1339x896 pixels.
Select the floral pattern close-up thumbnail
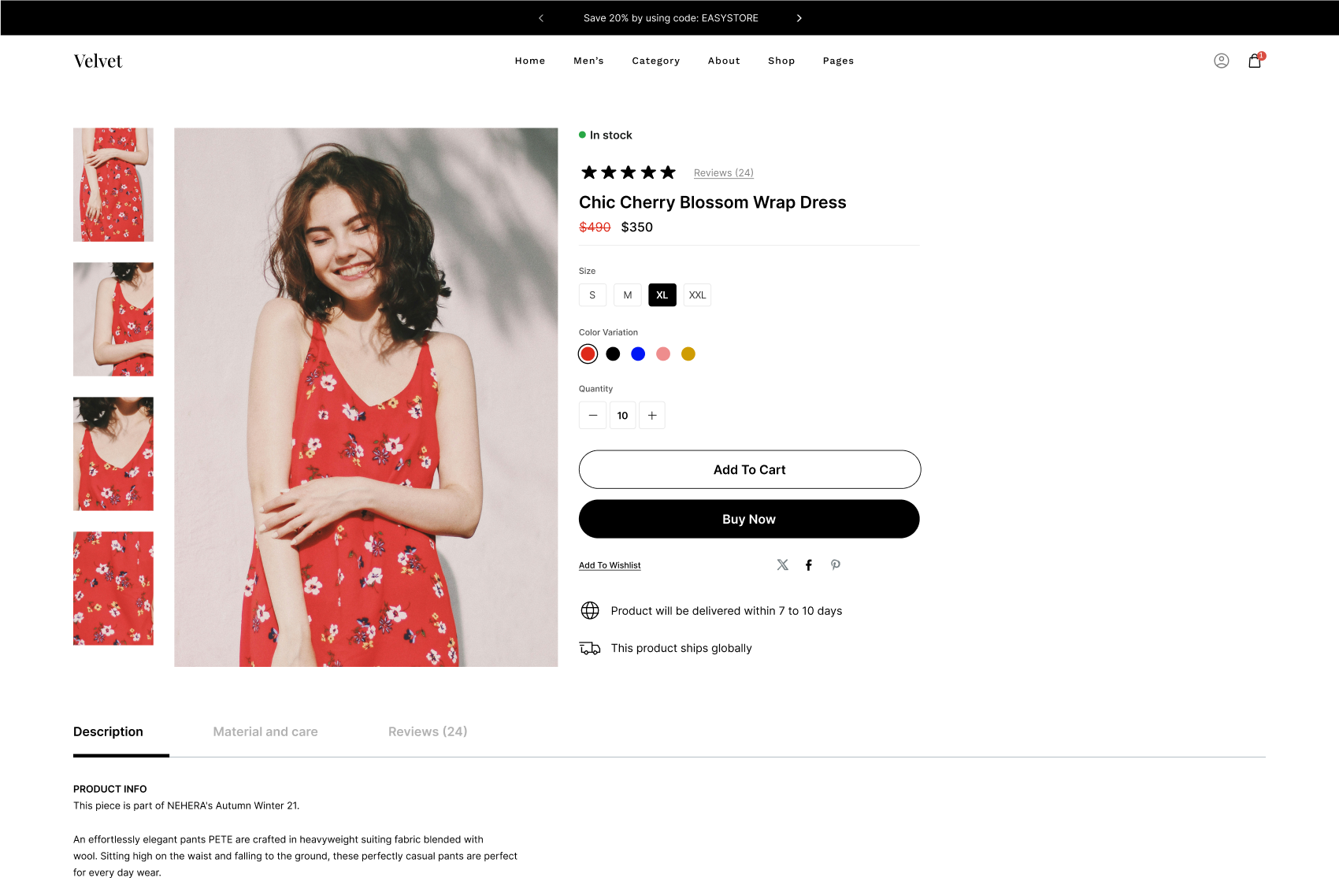click(113, 588)
